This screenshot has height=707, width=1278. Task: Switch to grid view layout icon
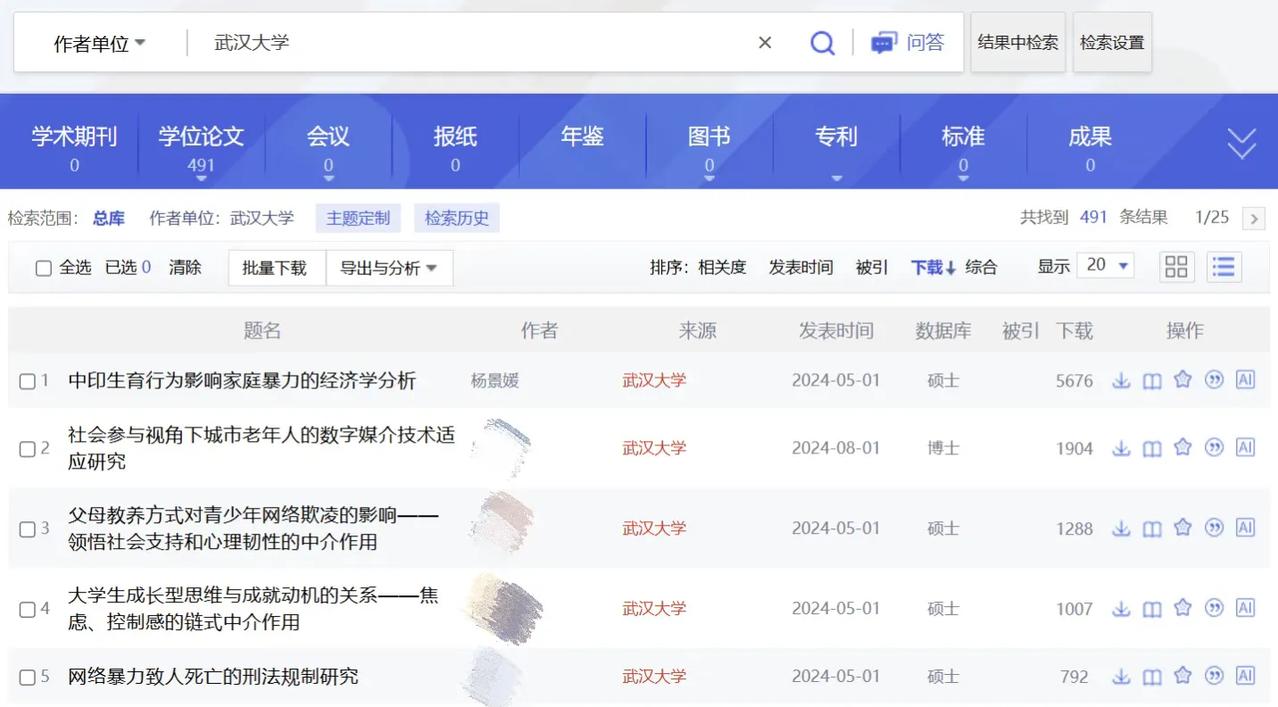(x=1177, y=266)
